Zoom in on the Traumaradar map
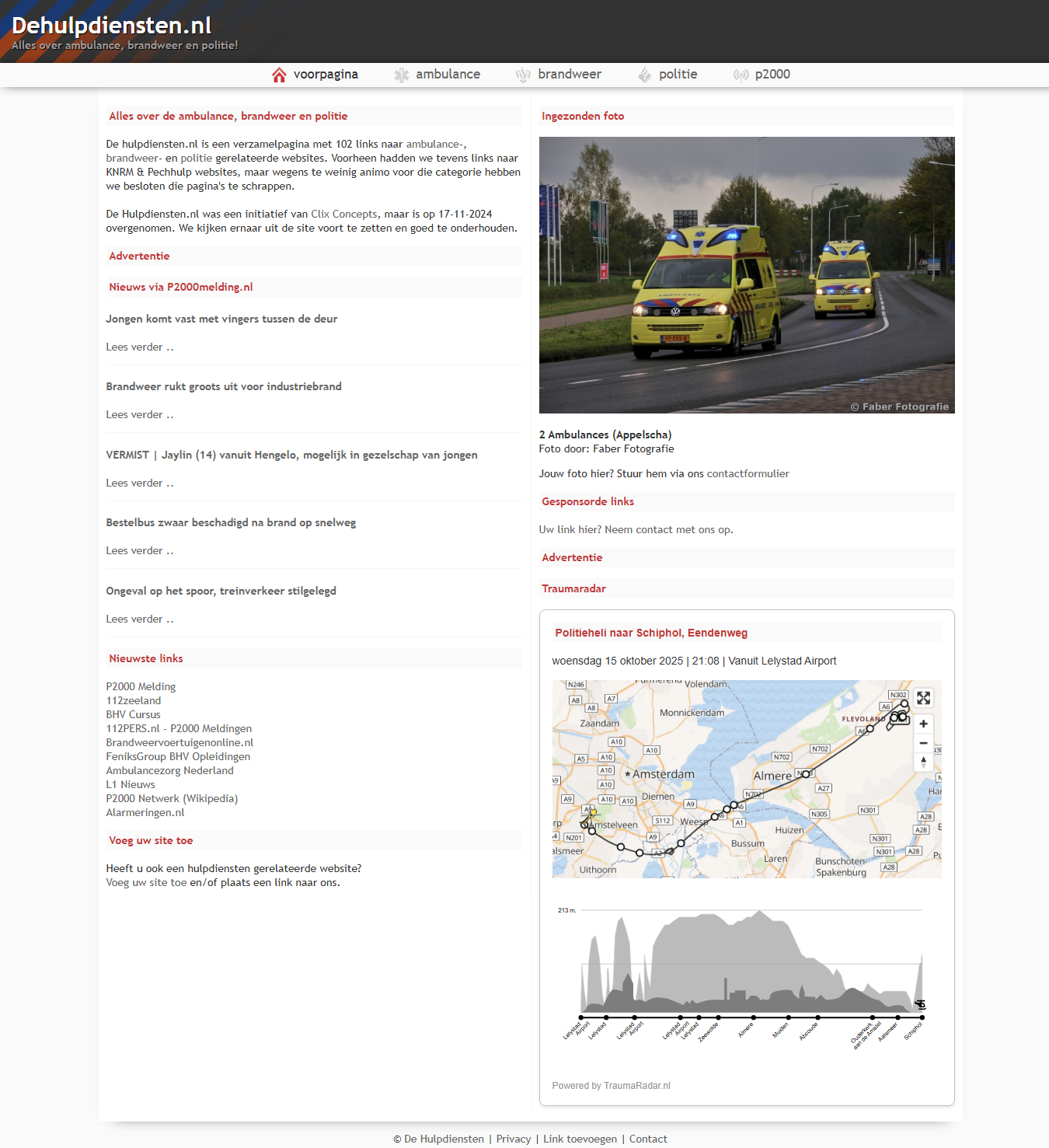Screen dimensions: 1049x1148 tap(923, 724)
